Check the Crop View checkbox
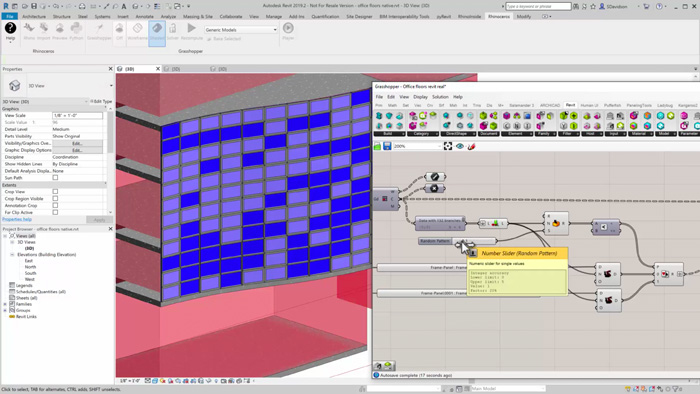 pos(55,191)
